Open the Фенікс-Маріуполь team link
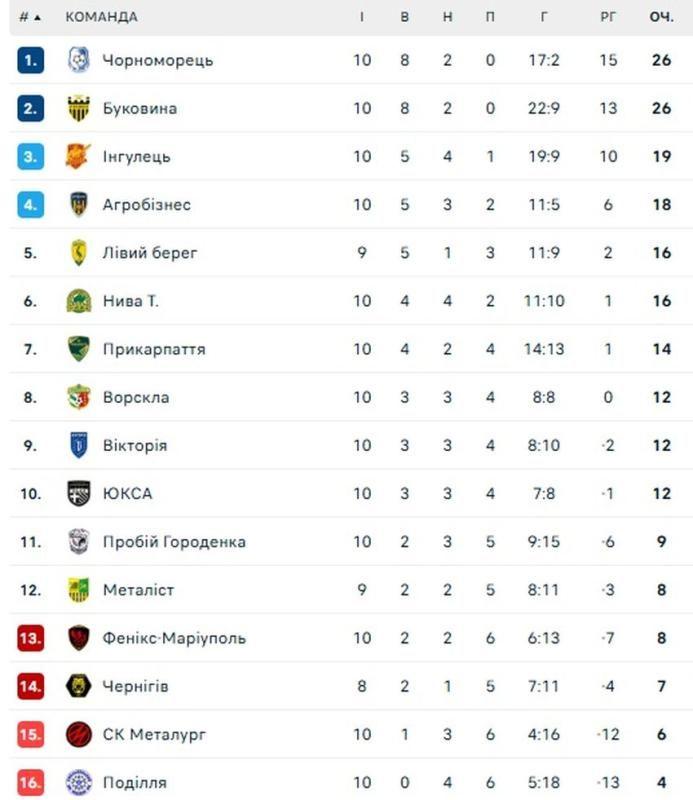This screenshot has width=693, height=800. [x=174, y=638]
